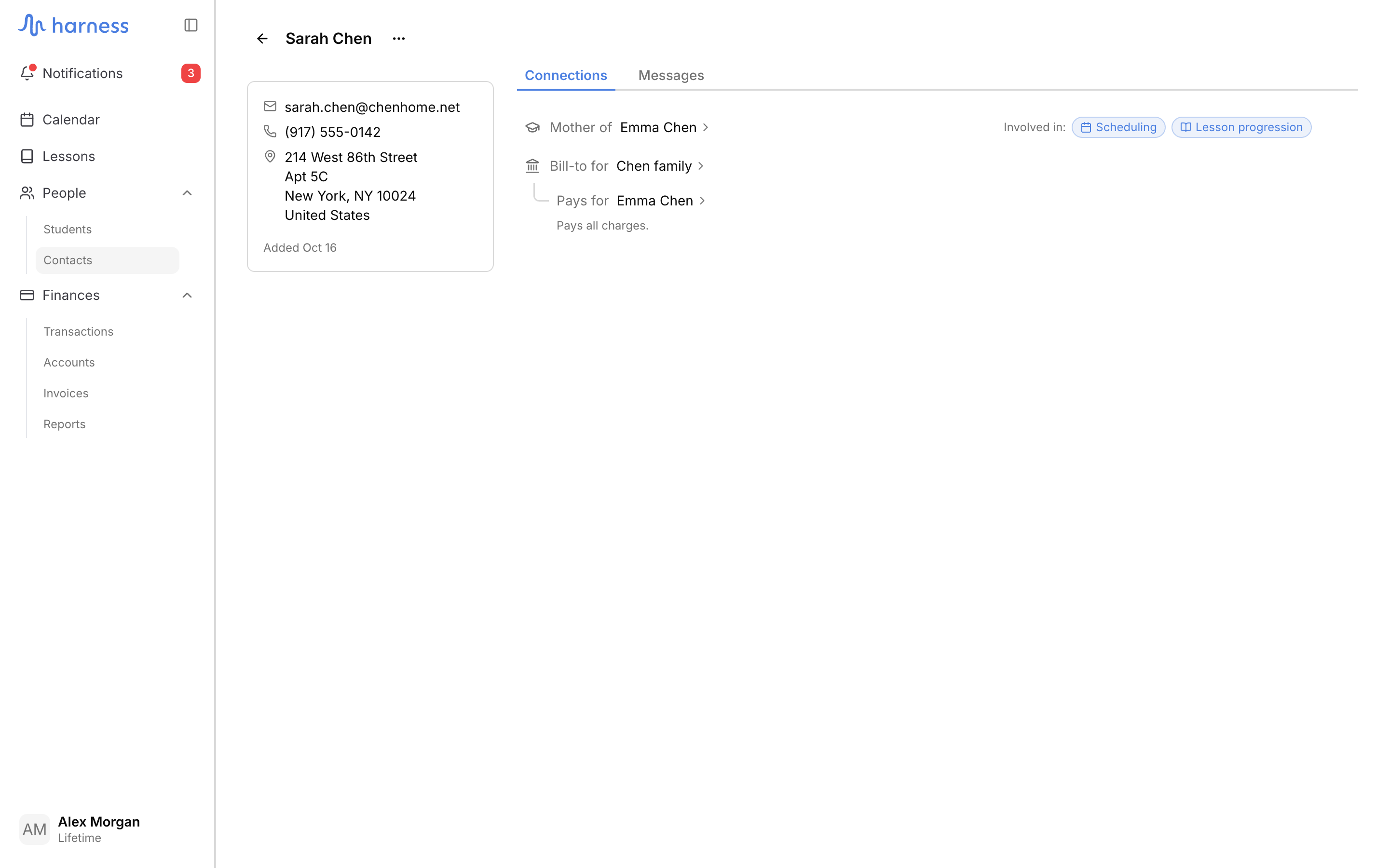The width and height of the screenshot is (1389, 868).
Task: Click the Finances card icon
Action: tap(27, 295)
